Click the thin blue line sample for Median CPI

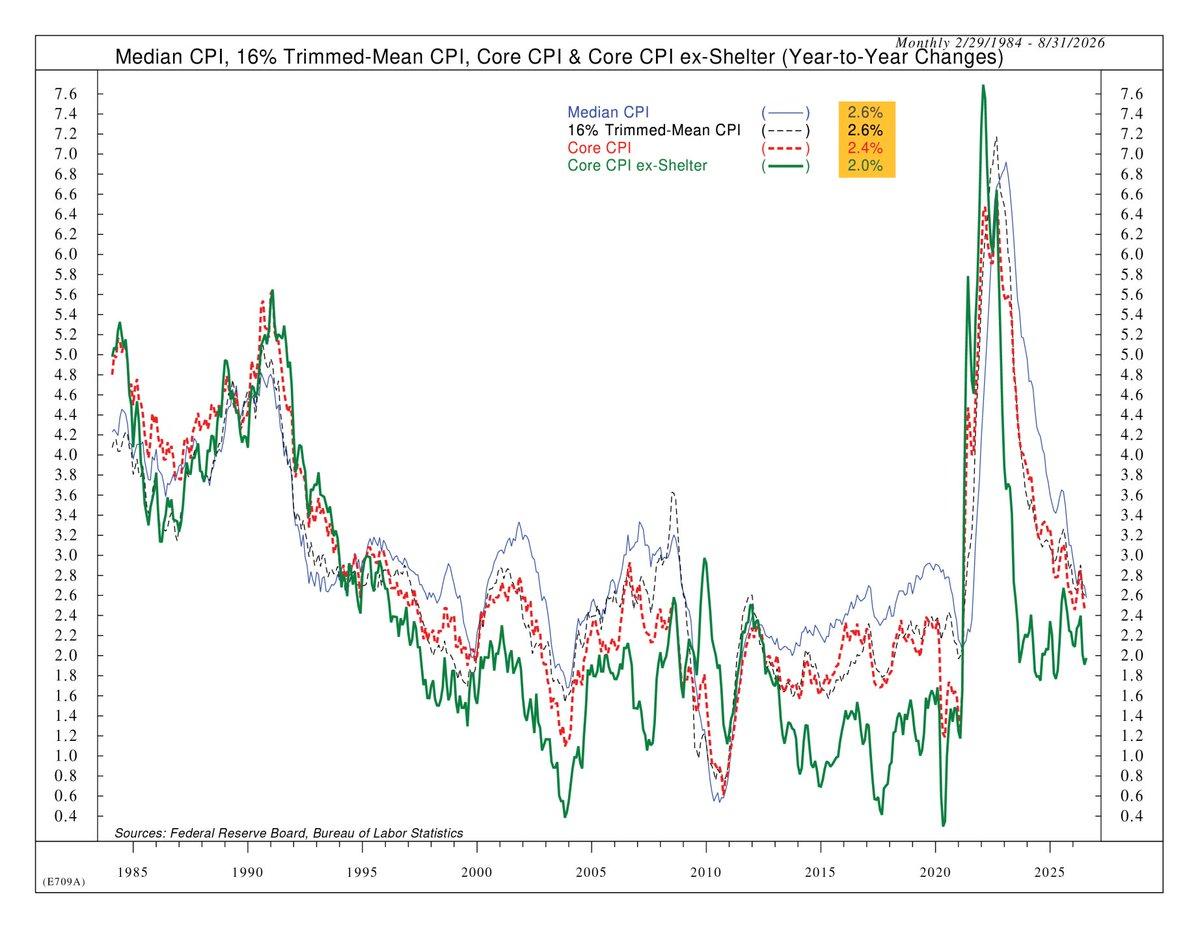786,111
